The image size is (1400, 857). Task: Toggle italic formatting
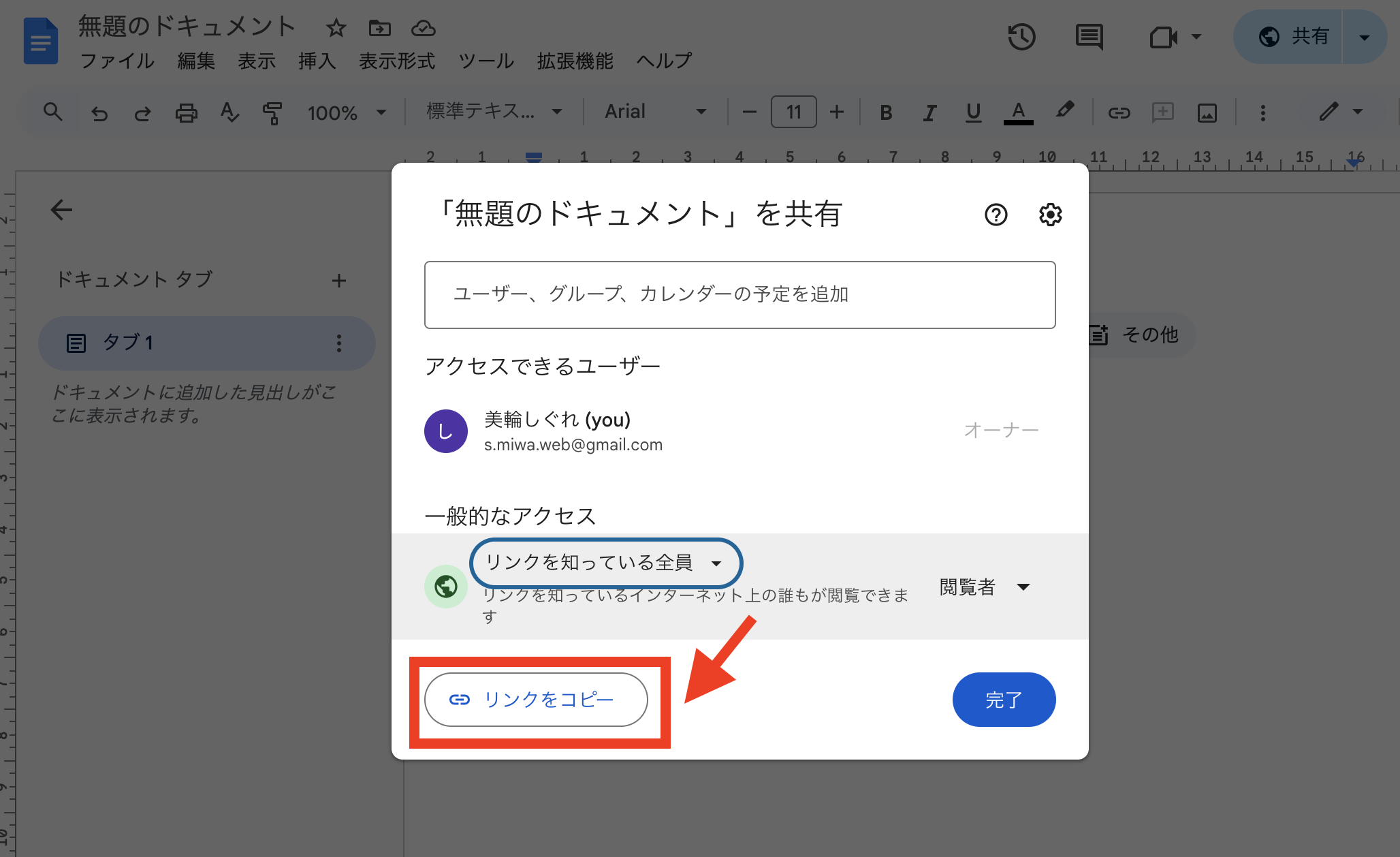(x=929, y=112)
